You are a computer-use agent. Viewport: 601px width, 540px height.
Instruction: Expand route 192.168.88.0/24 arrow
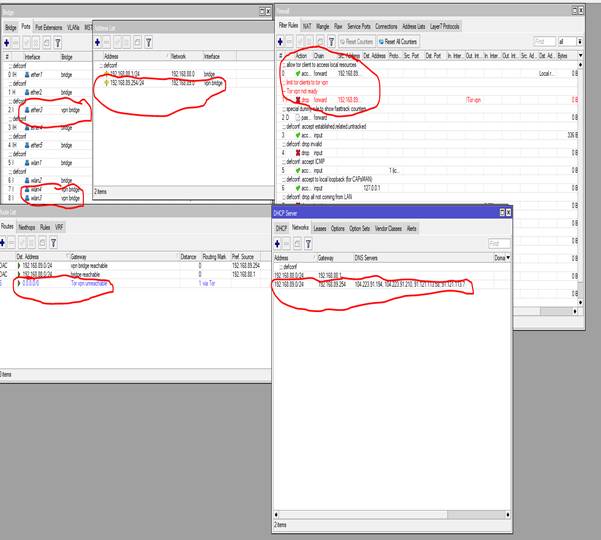tap(19, 274)
